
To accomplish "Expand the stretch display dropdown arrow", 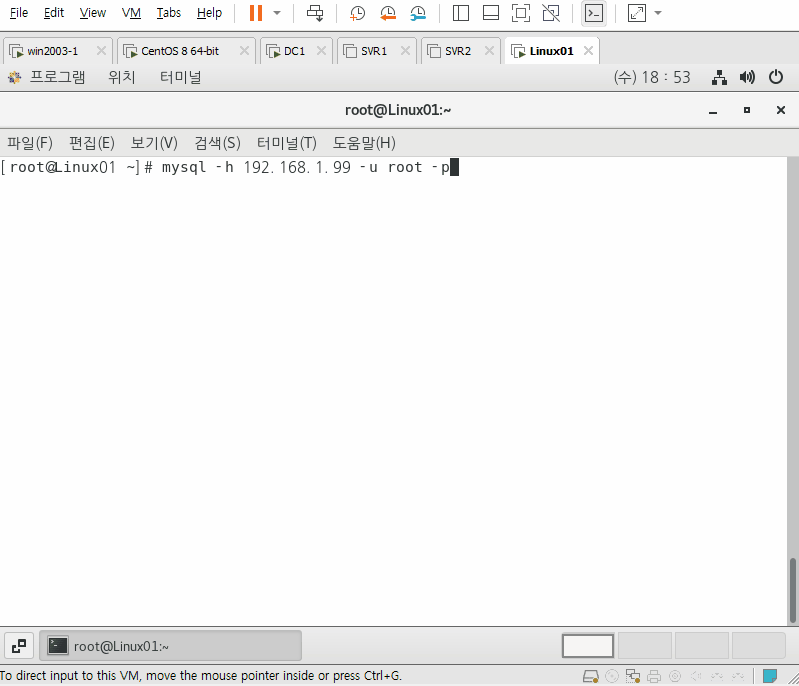I will tap(658, 13).
